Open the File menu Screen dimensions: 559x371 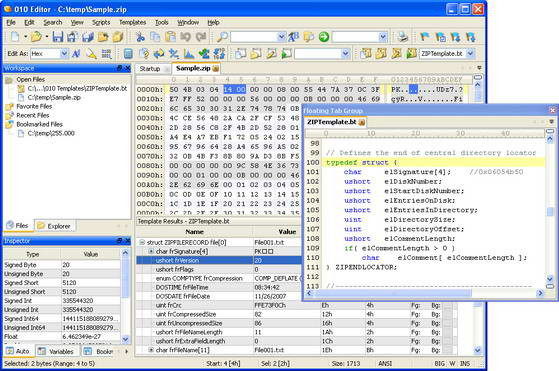pyautogui.click(x=11, y=22)
